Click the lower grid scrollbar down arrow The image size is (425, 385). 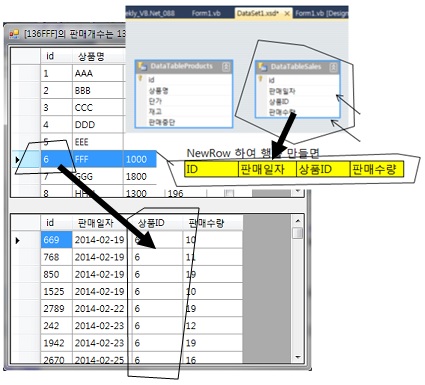tap(298, 358)
